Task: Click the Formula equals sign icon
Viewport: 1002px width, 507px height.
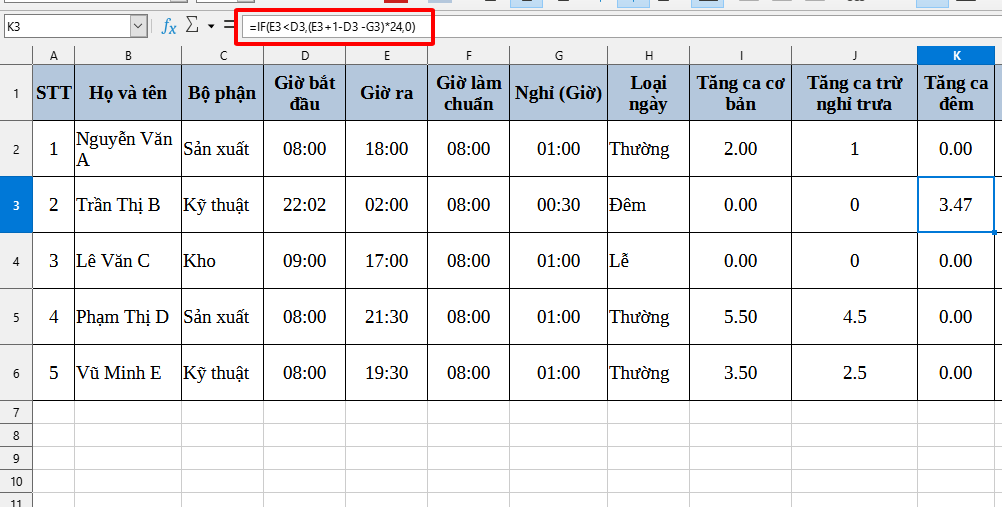Action: [229, 25]
